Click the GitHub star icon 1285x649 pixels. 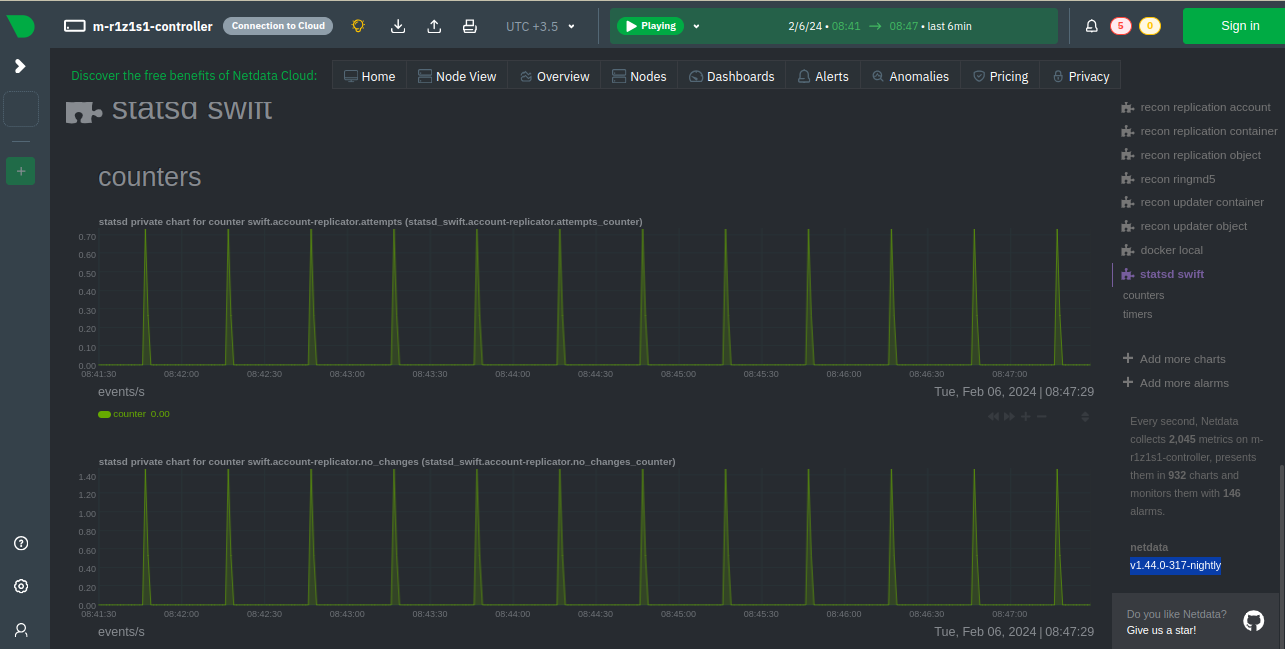1253,621
